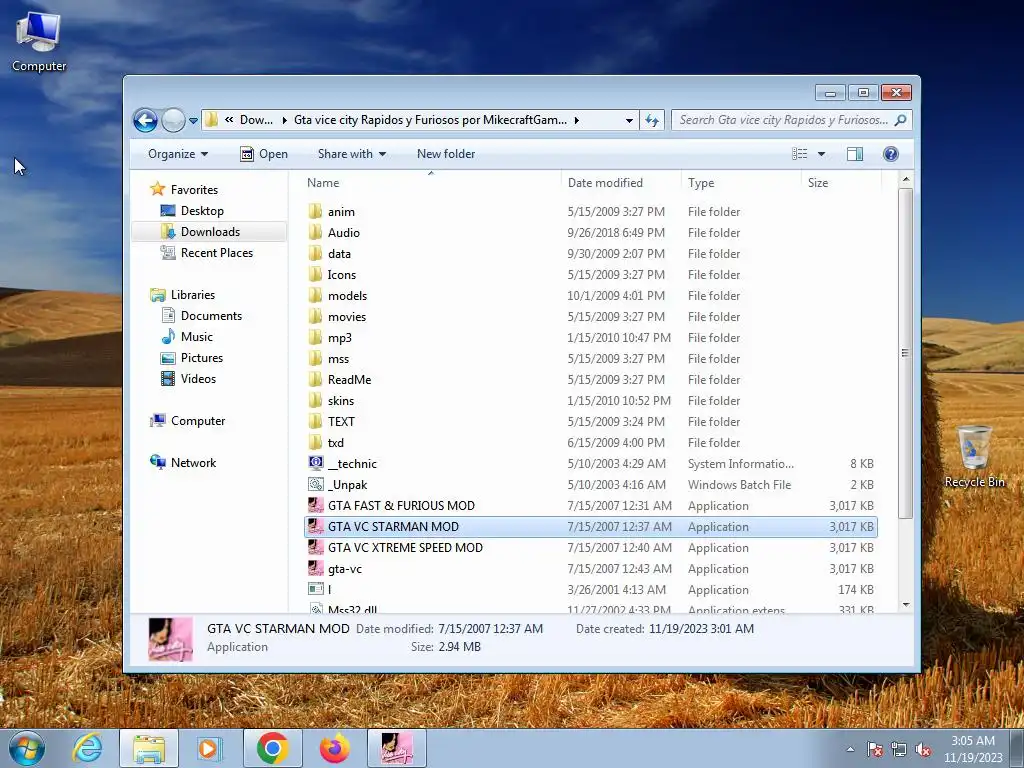The width and height of the screenshot is (1024, 768).
Task: Select Recent Places in Favorites
Action: click(x=216, y=253)
